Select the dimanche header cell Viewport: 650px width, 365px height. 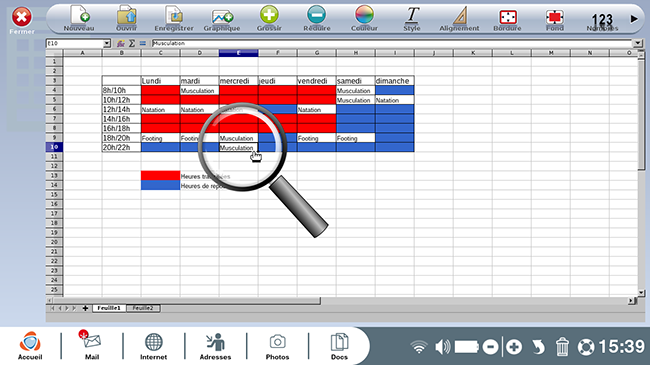tap(394, 80)
